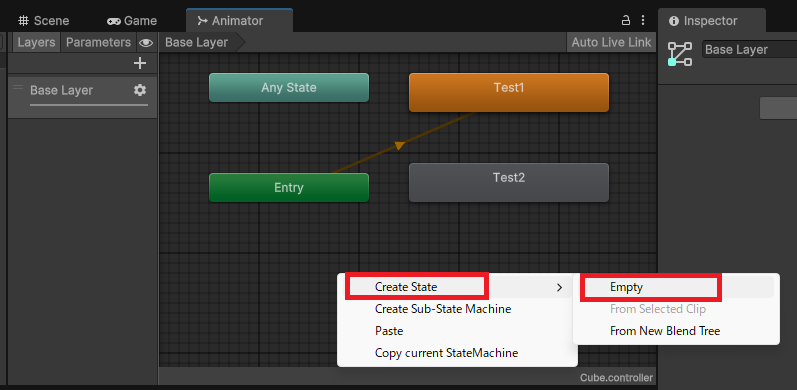Image resolution: width=797 pixels, height=390 pixels.
Task: Open the Parameters tab
Action: click(x=98, y=42)
